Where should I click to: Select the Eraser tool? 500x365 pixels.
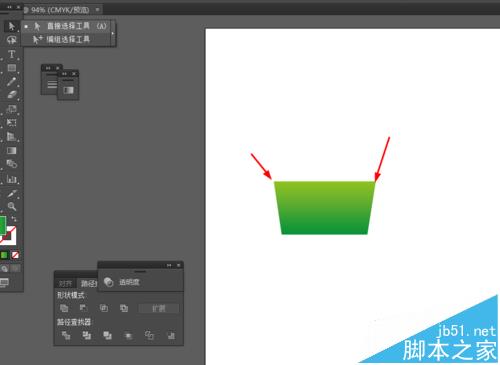pyautogui.click(x=12, y=95)
